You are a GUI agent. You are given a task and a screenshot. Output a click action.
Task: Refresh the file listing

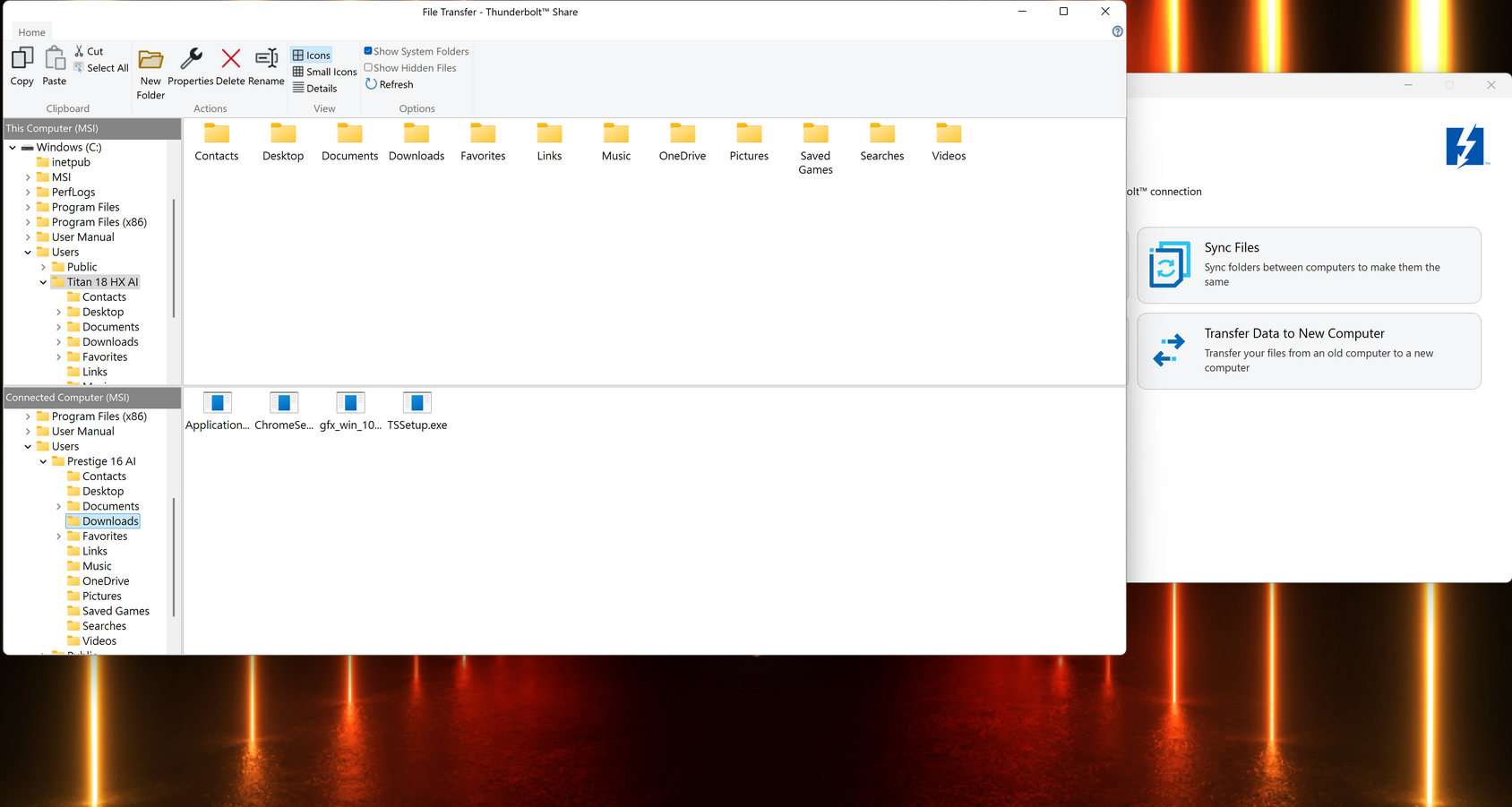(390, 84)
